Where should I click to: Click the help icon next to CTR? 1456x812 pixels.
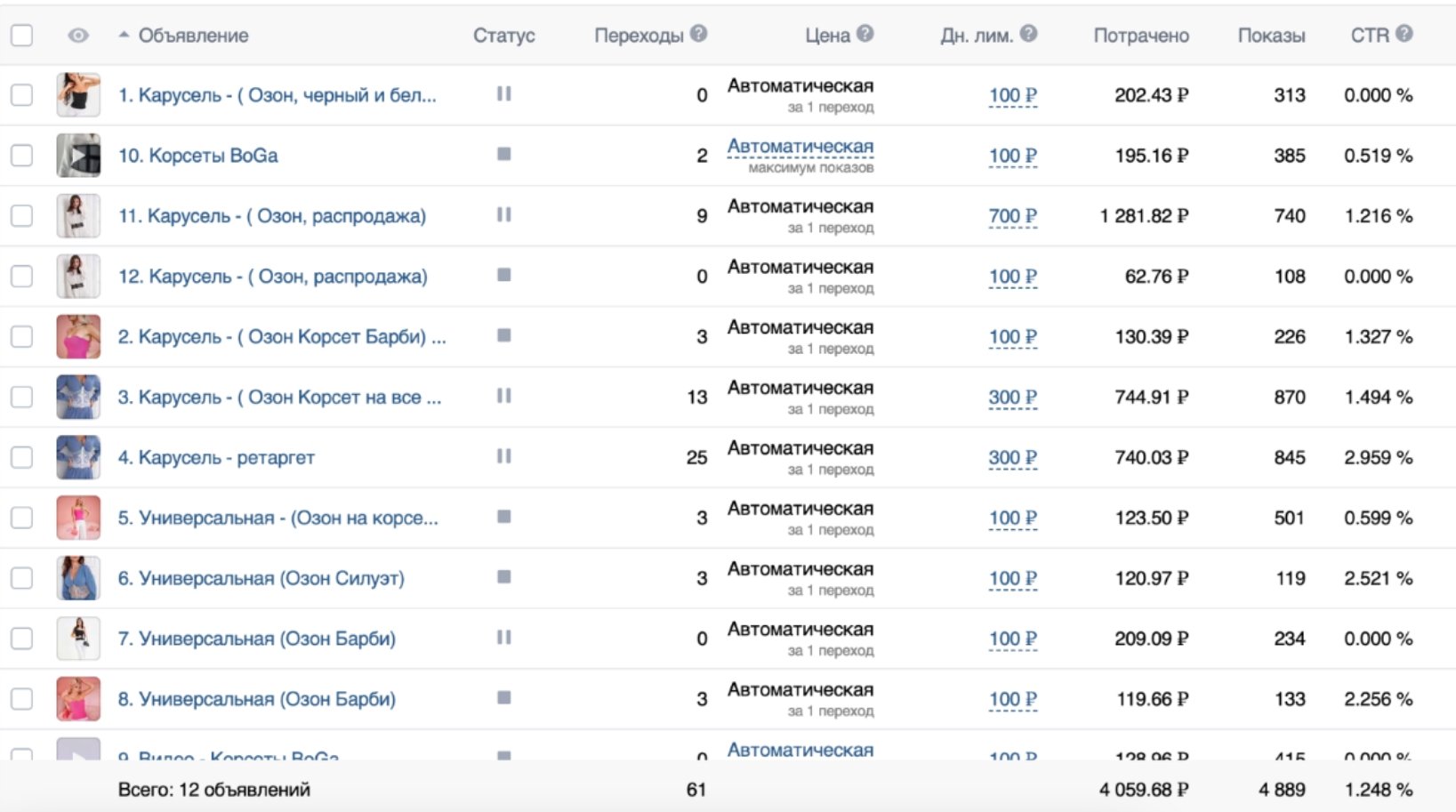pyautogui.click(x=1404, y=34)
